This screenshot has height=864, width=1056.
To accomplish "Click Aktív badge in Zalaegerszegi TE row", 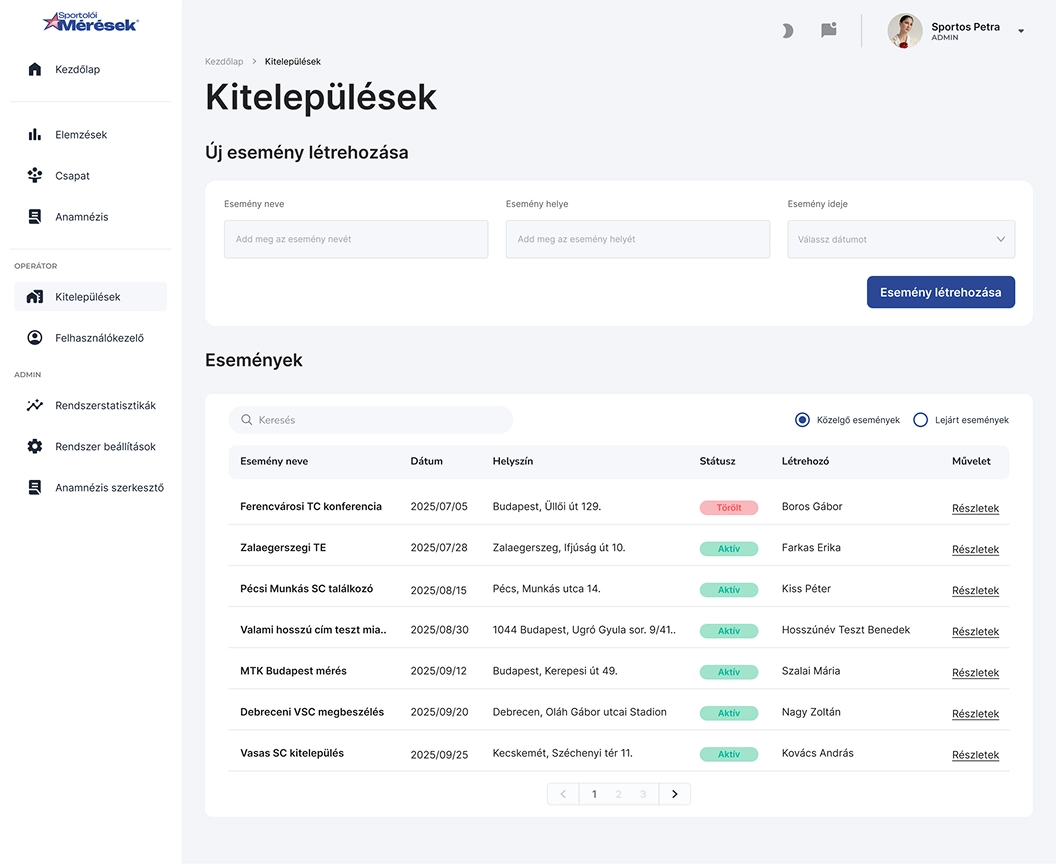I will coord(729,549).
